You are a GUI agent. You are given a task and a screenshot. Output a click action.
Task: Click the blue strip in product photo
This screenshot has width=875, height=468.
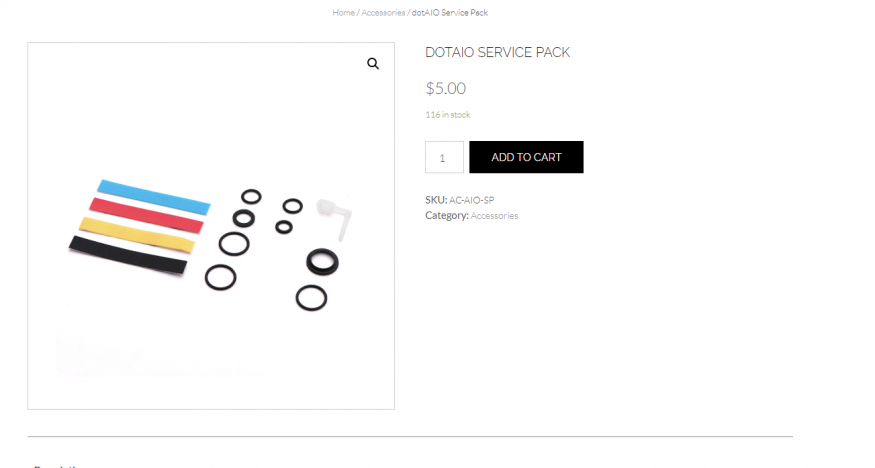click(x=154, y=197)
